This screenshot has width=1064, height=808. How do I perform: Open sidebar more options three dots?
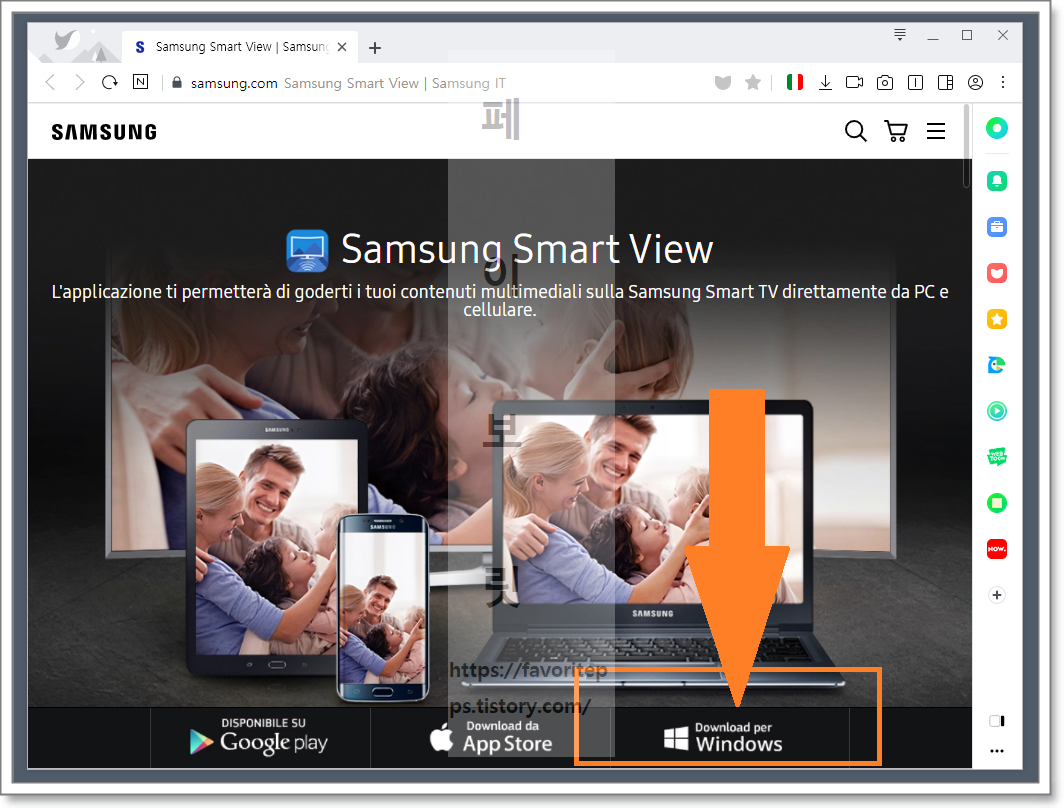pos(996,751)
